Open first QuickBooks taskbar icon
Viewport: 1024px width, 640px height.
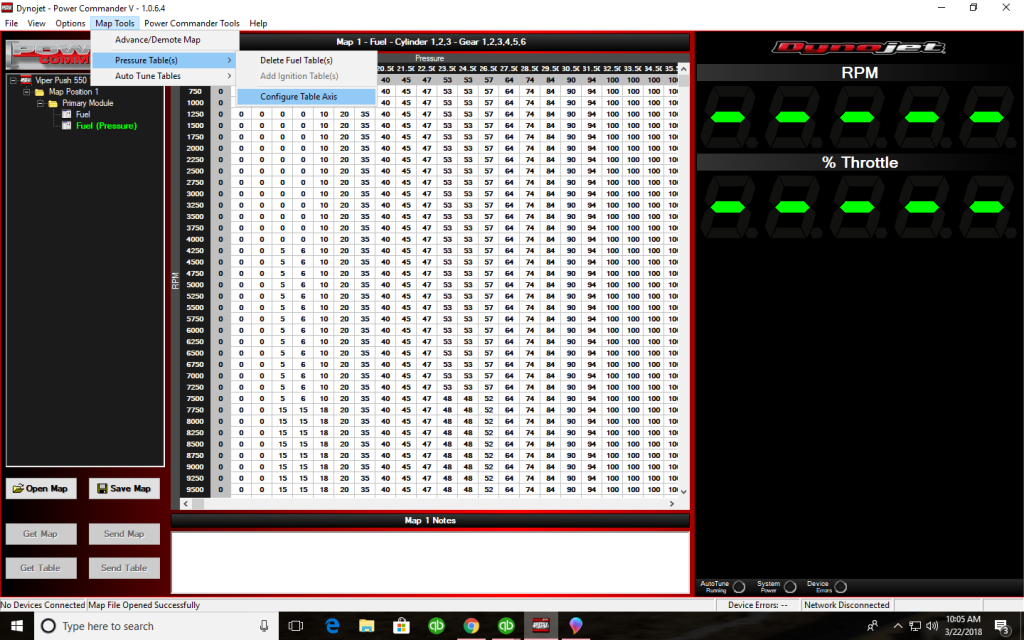[436, 626]
